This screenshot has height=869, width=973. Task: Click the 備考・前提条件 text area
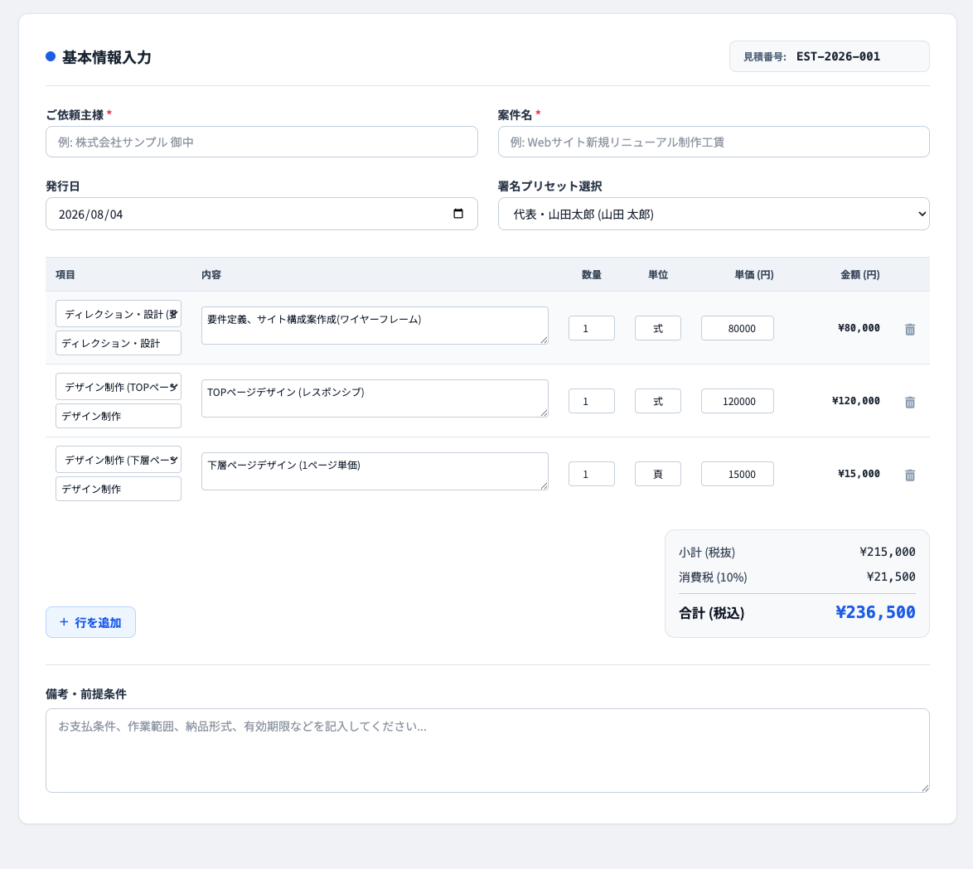click(488, 750)
